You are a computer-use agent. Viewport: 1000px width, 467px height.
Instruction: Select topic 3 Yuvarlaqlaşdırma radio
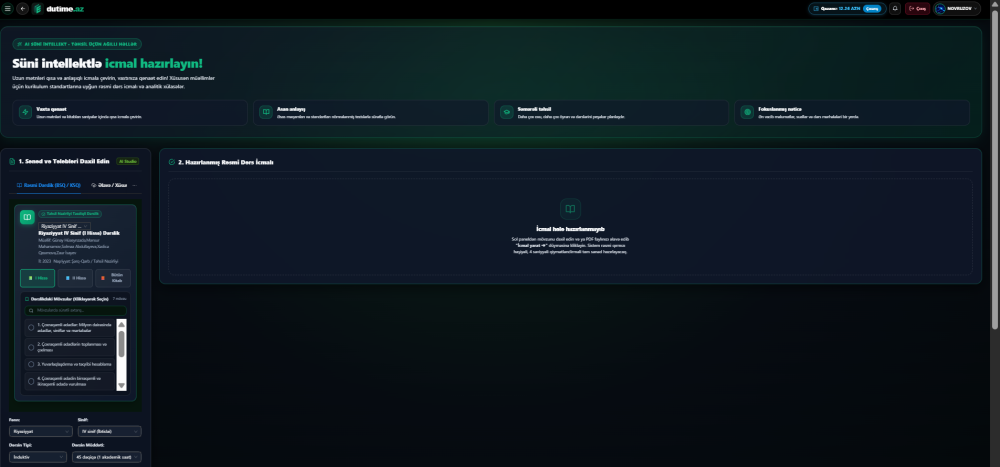coord(31,364)
